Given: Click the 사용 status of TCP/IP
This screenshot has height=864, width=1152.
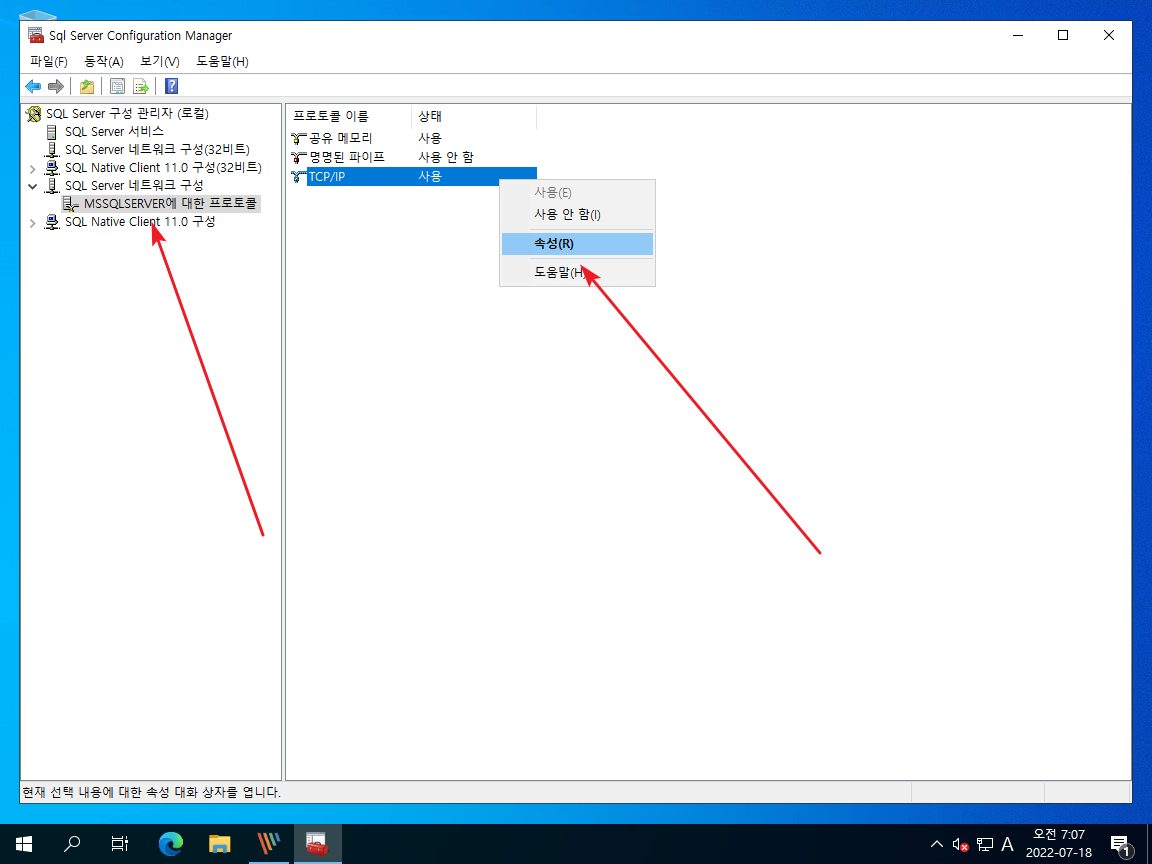Looking at the screenshot, I should (430, 176).
